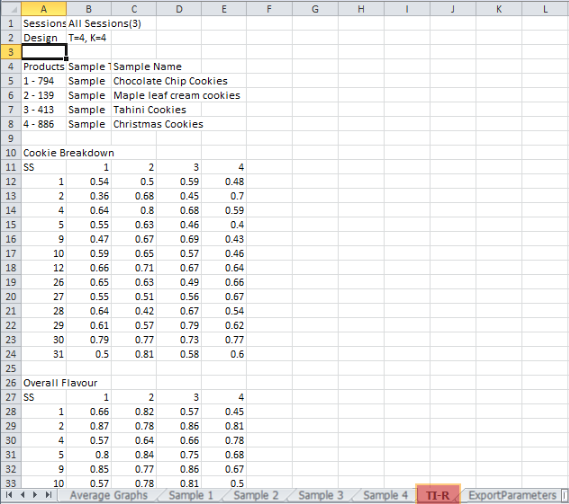Select column A header

click(x=44, y=9)
